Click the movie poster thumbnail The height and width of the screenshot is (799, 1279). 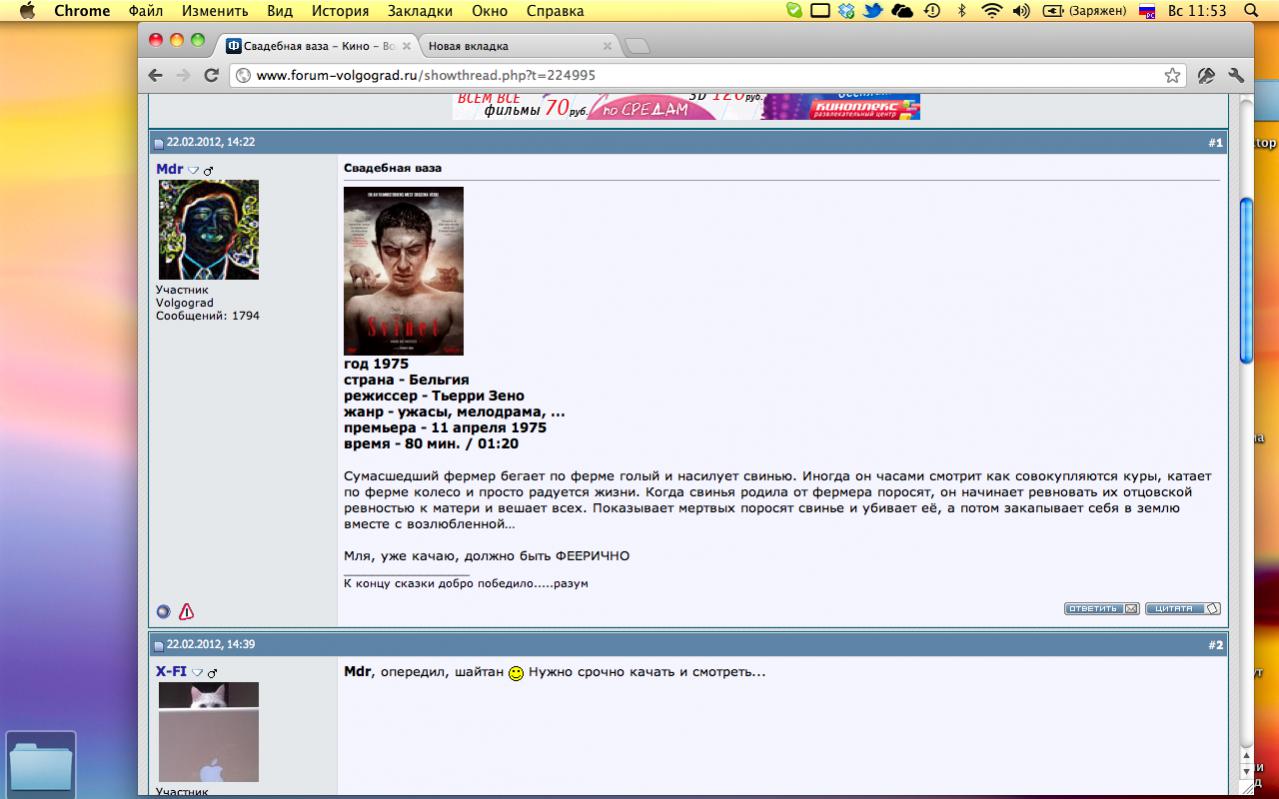coord(403,271)
